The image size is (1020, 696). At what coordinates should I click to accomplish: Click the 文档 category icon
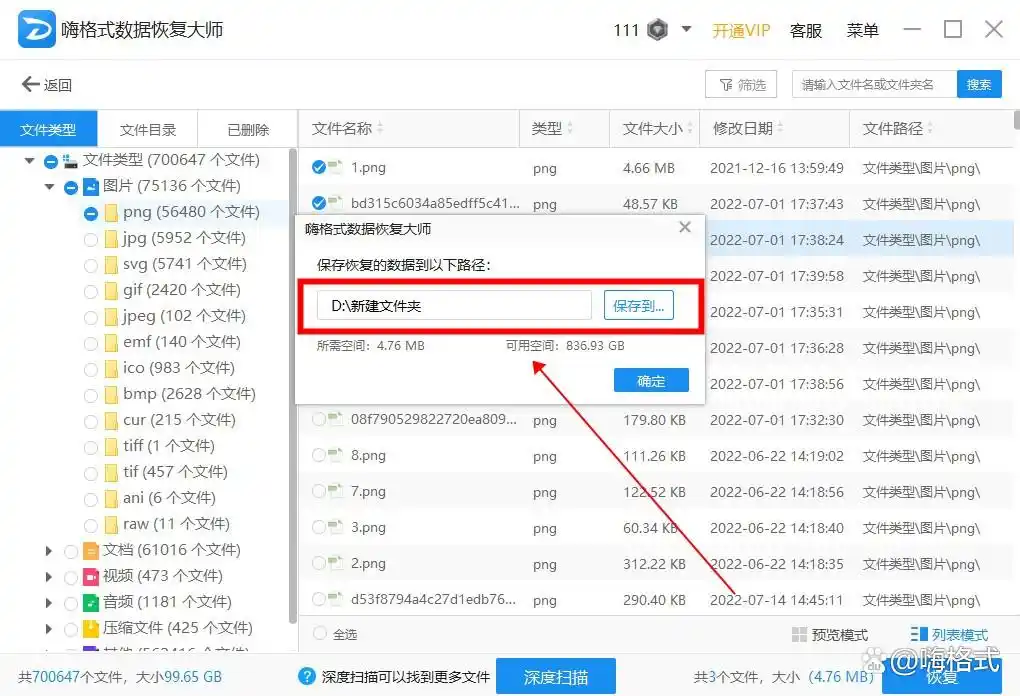tap(91, 551)
